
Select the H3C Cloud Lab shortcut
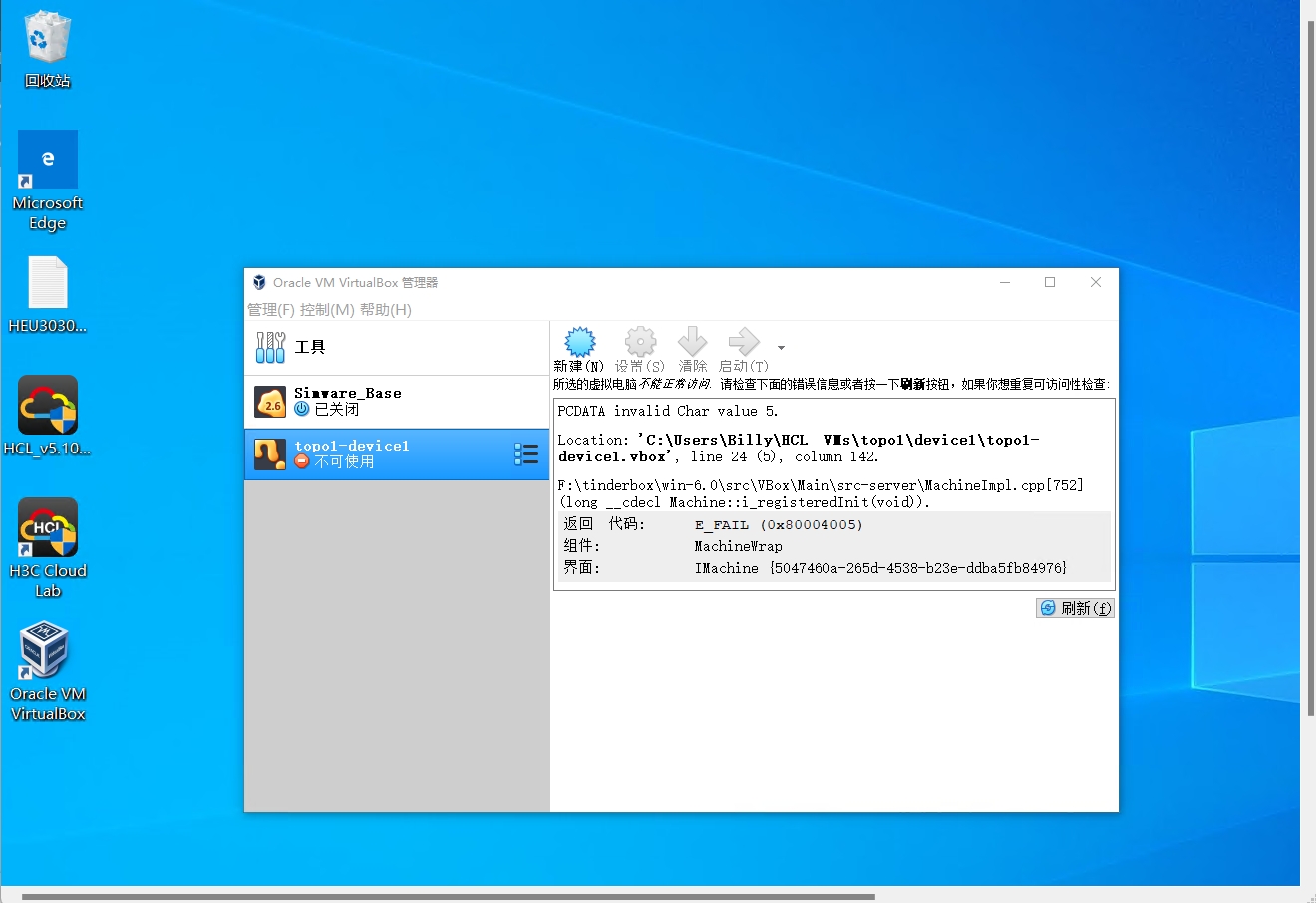click(x=48, y=548)
